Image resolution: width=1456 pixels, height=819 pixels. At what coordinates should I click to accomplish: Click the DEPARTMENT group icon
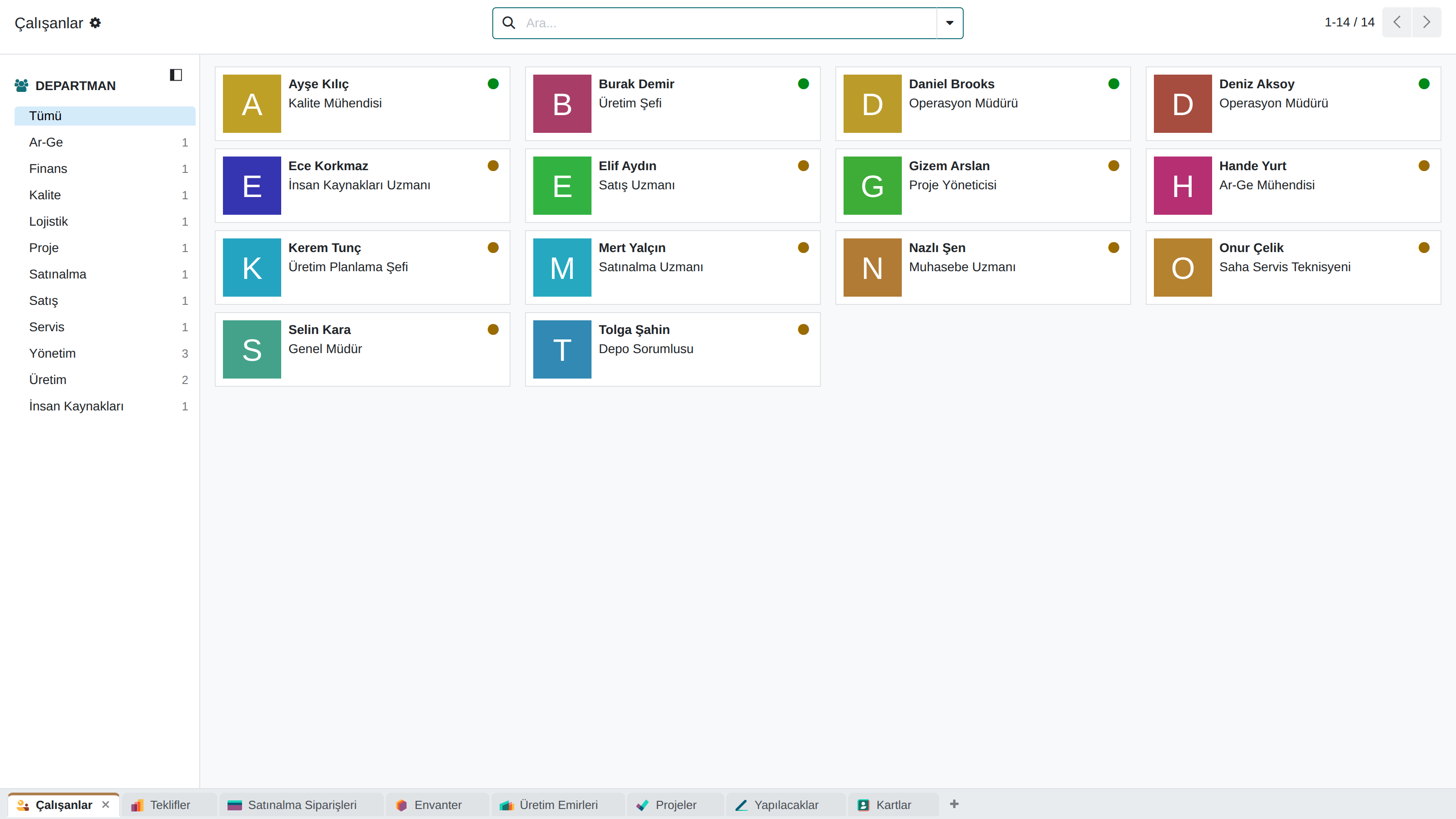(21, 86)
